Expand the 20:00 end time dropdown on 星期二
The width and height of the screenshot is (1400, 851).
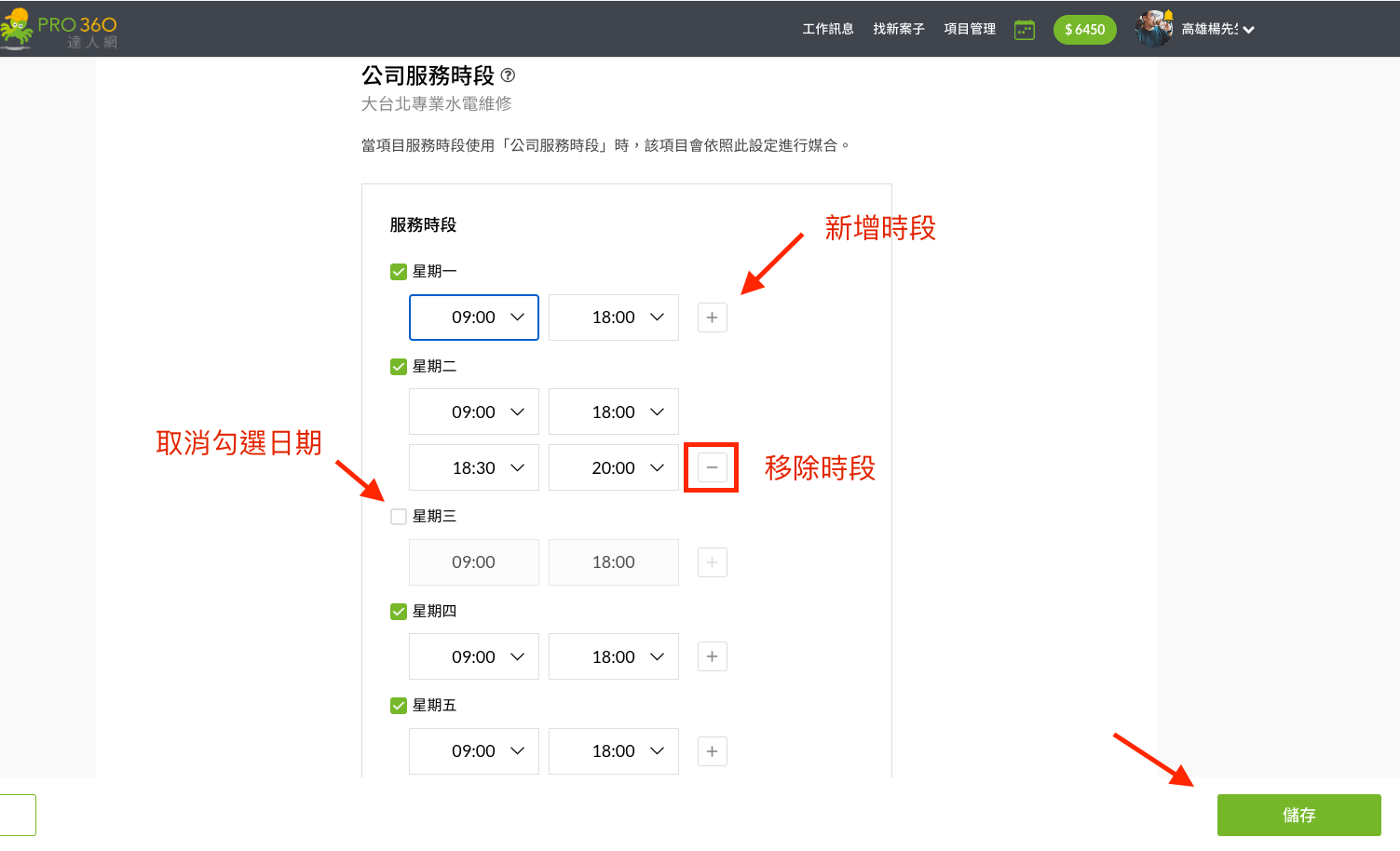click(614, 467)
